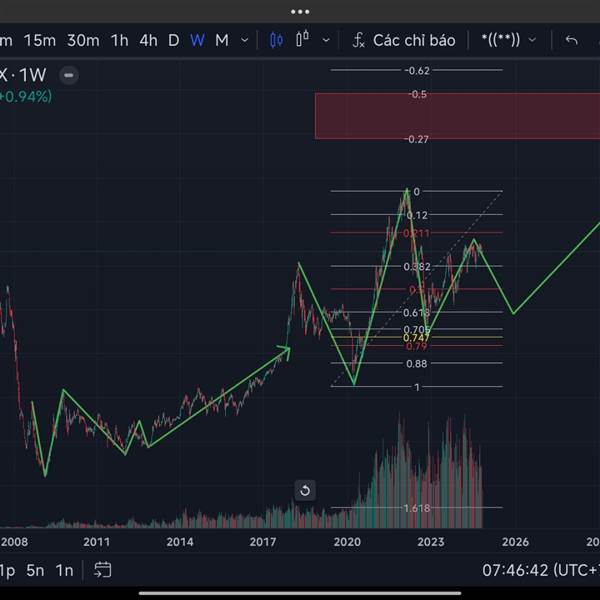The image size is (600, 600).
Task: Click the 2014 time axis label
Action: 180,542
